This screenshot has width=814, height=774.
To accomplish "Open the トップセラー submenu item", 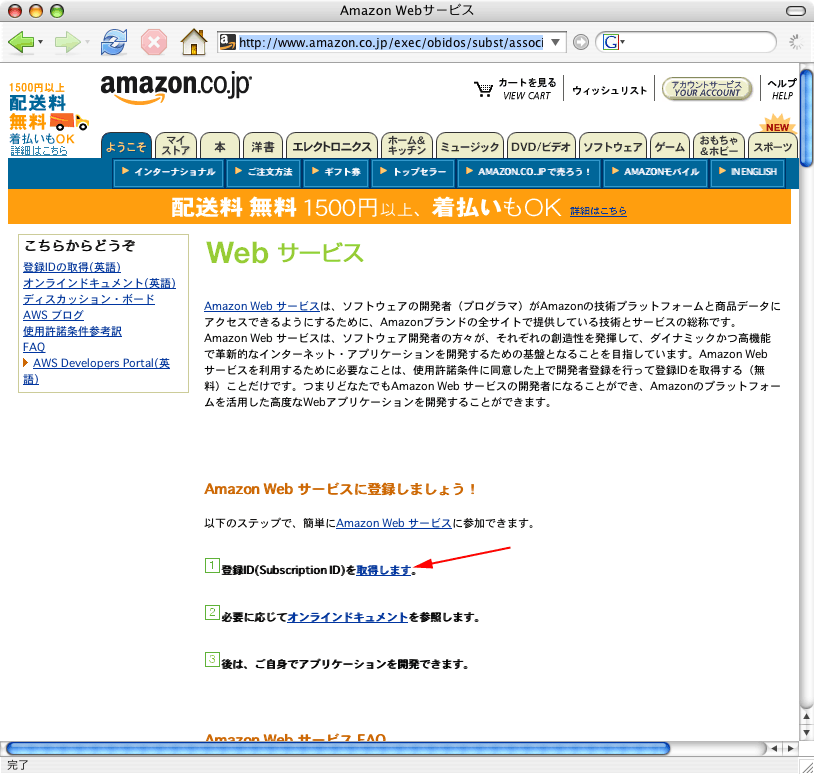I will pyautogui.click(x=413, y=172).
